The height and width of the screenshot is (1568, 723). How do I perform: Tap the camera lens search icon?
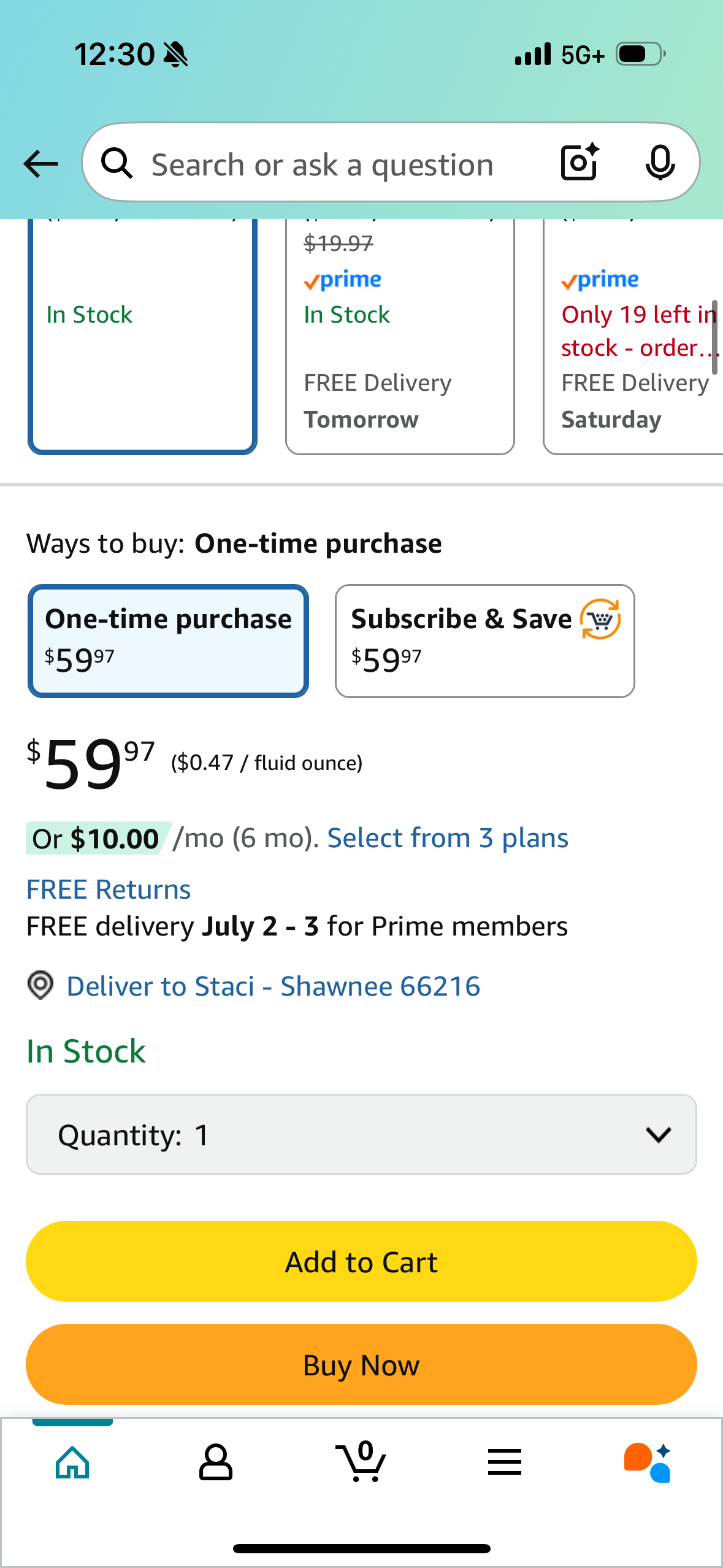pos(579,163)
